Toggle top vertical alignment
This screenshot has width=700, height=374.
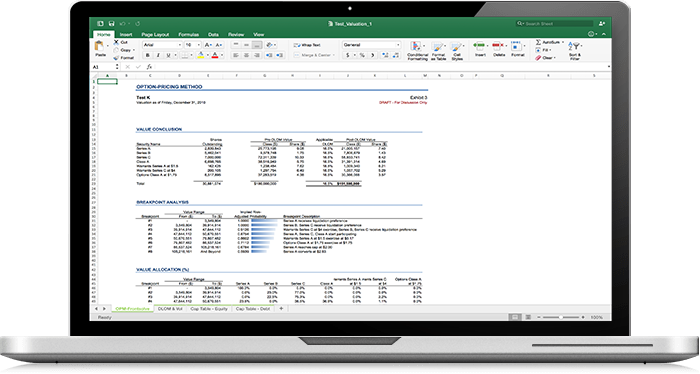(x=236, y=45)
